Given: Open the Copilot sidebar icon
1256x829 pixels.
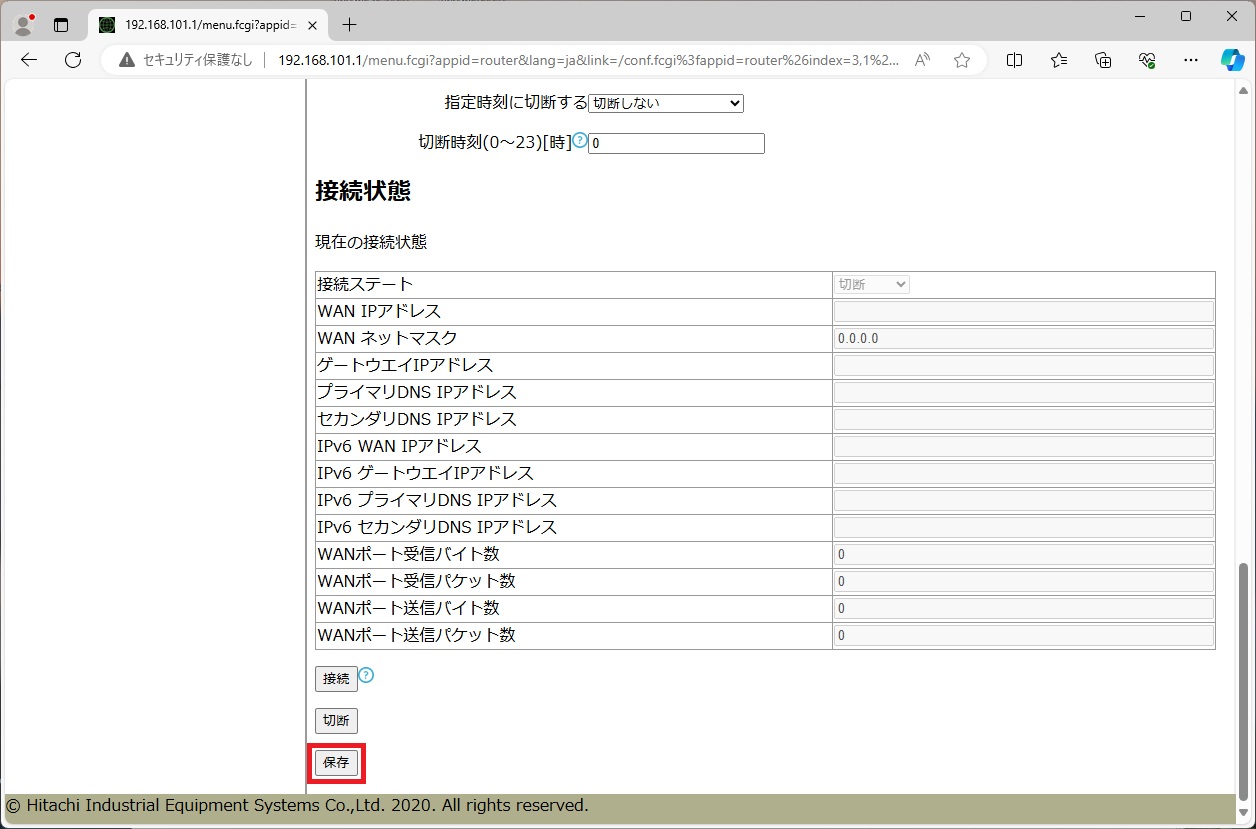Looking at the screenshot, I should pyautogui.click(x=1232, y=60).
